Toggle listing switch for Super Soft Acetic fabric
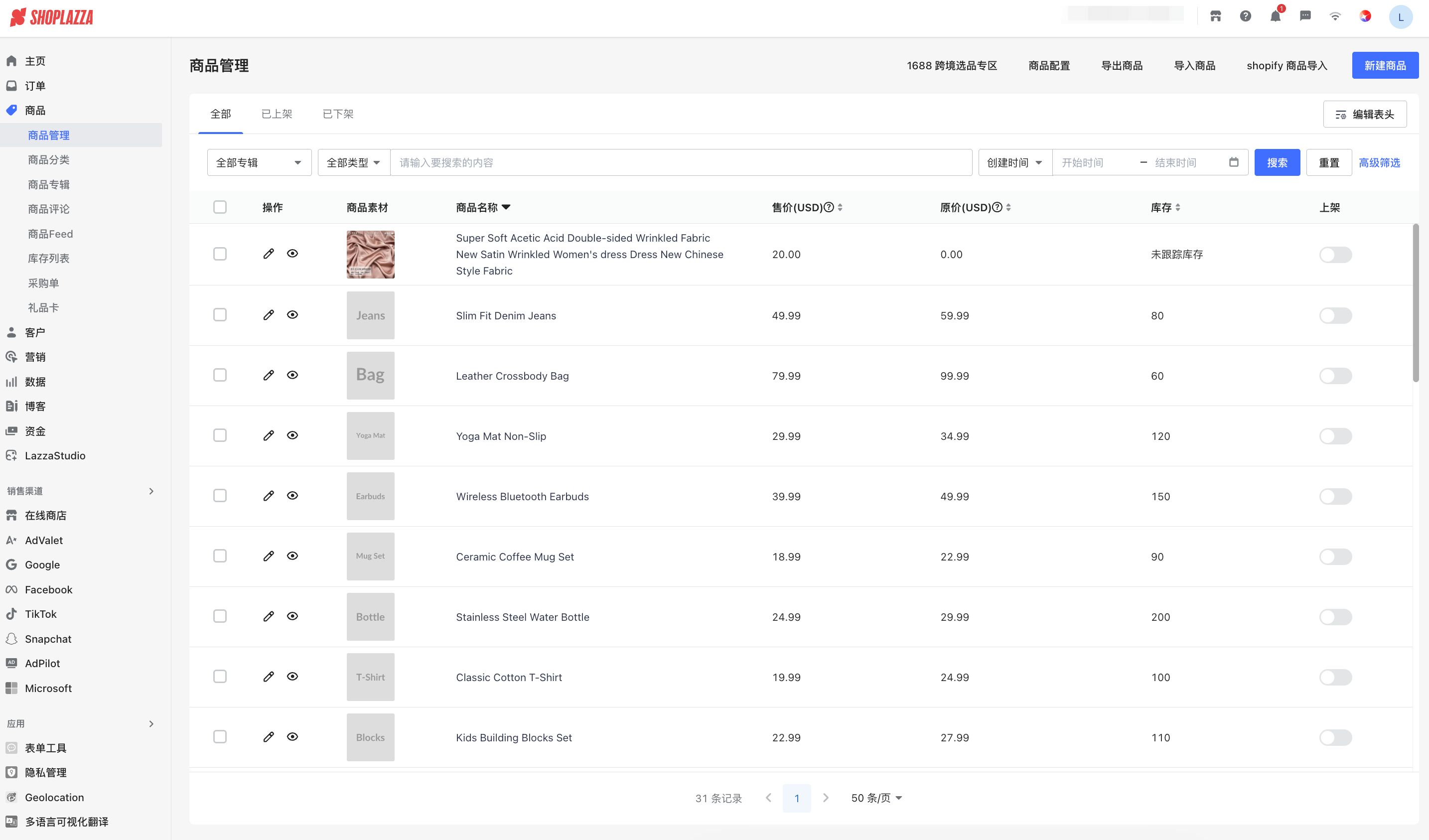This screenshot has height=840, width=1429. 1335,255
